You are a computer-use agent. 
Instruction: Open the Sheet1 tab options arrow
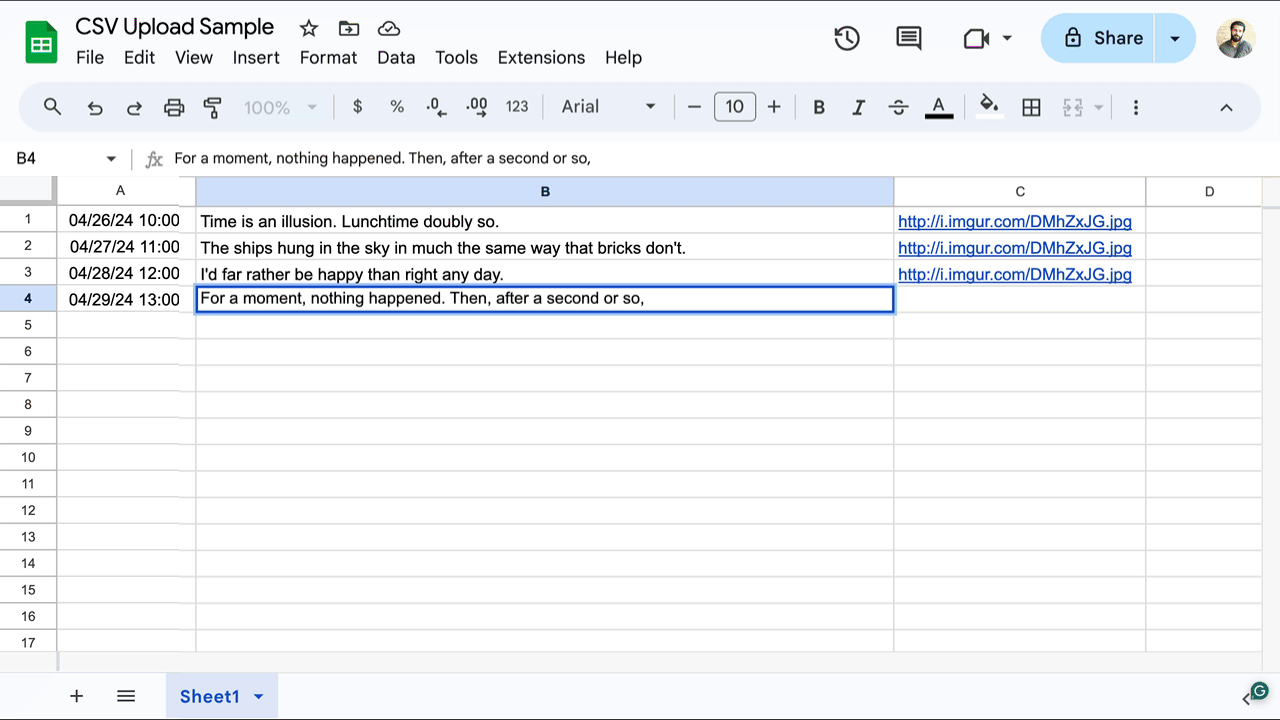pos(259,697)
